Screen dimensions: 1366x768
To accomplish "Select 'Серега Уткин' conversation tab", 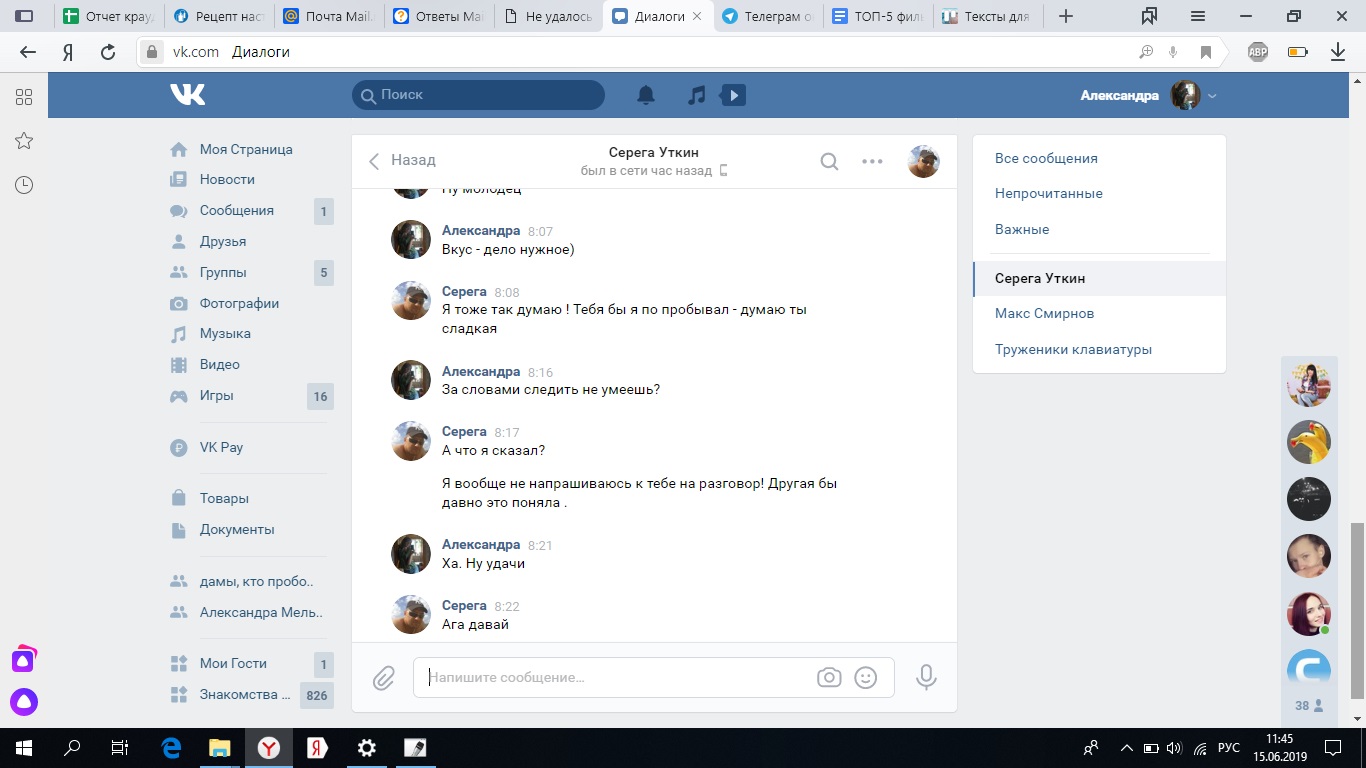I will coord(1099,278).
